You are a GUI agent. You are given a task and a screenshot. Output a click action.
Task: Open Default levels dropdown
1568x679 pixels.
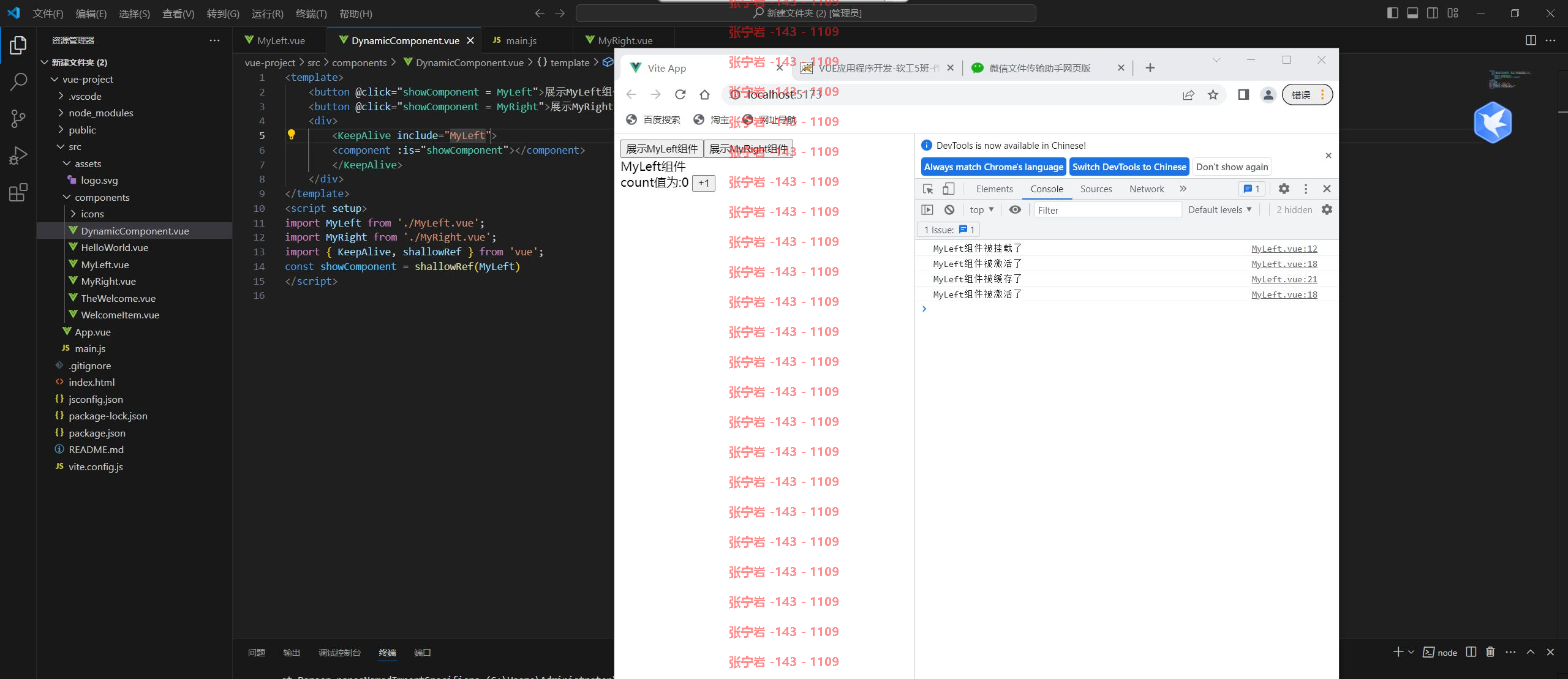pos(1220,209)
